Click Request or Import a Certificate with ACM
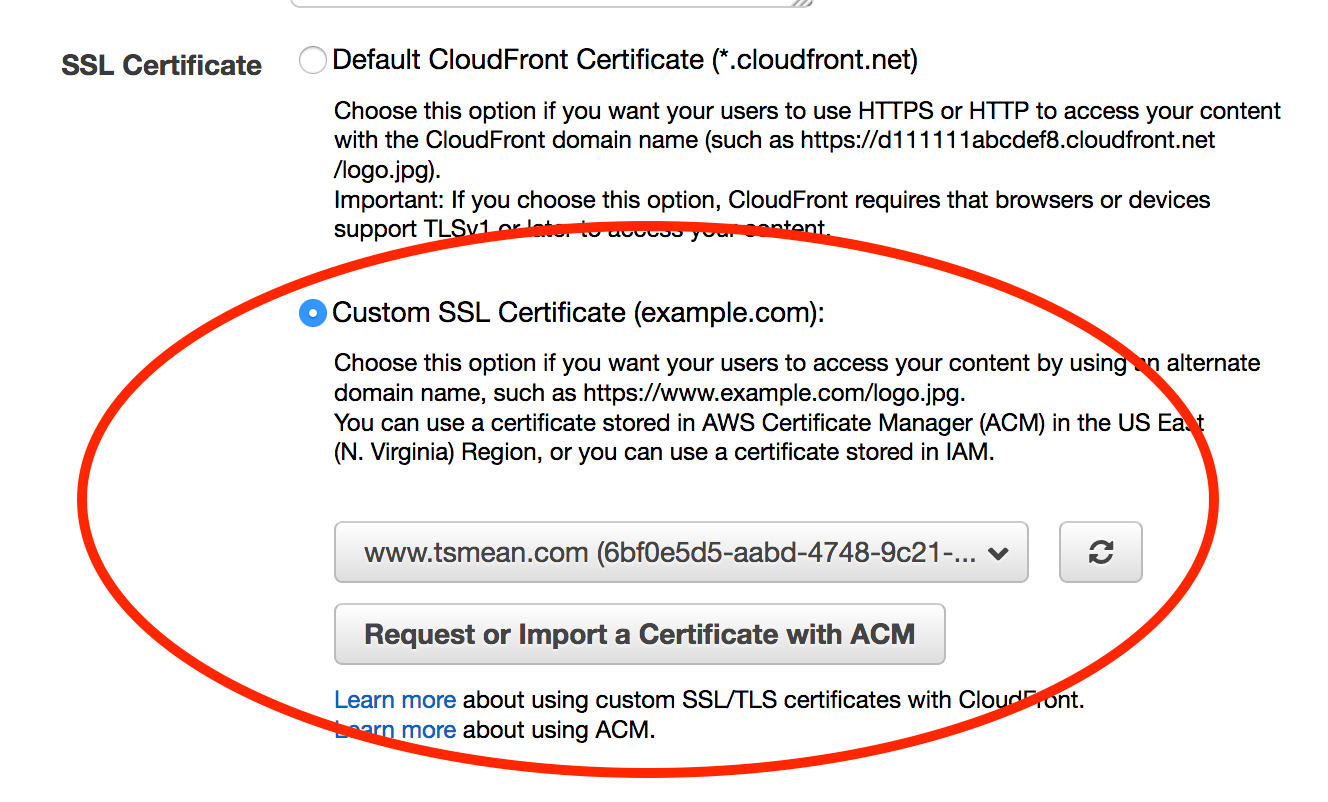The height and width of the screenshot is (802, 1328). [x=639, y=634]
